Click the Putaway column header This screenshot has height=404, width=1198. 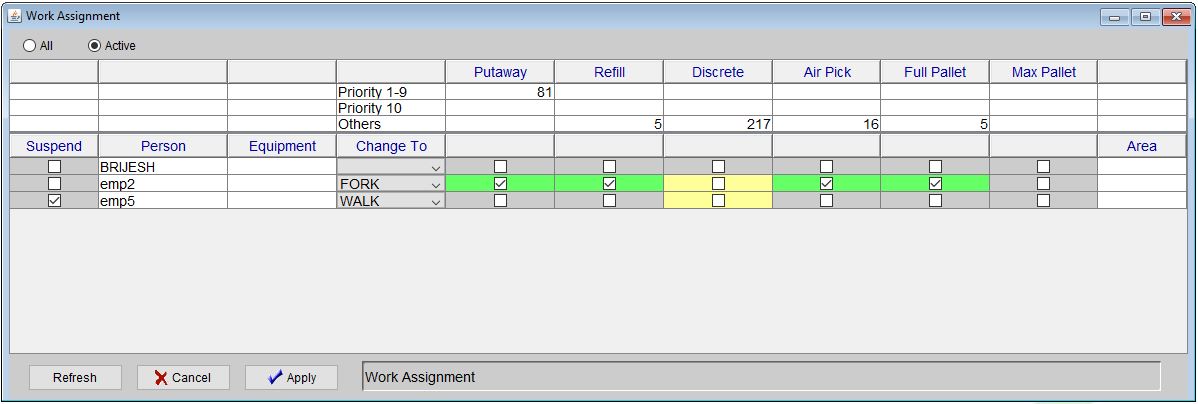click(500, 72)
